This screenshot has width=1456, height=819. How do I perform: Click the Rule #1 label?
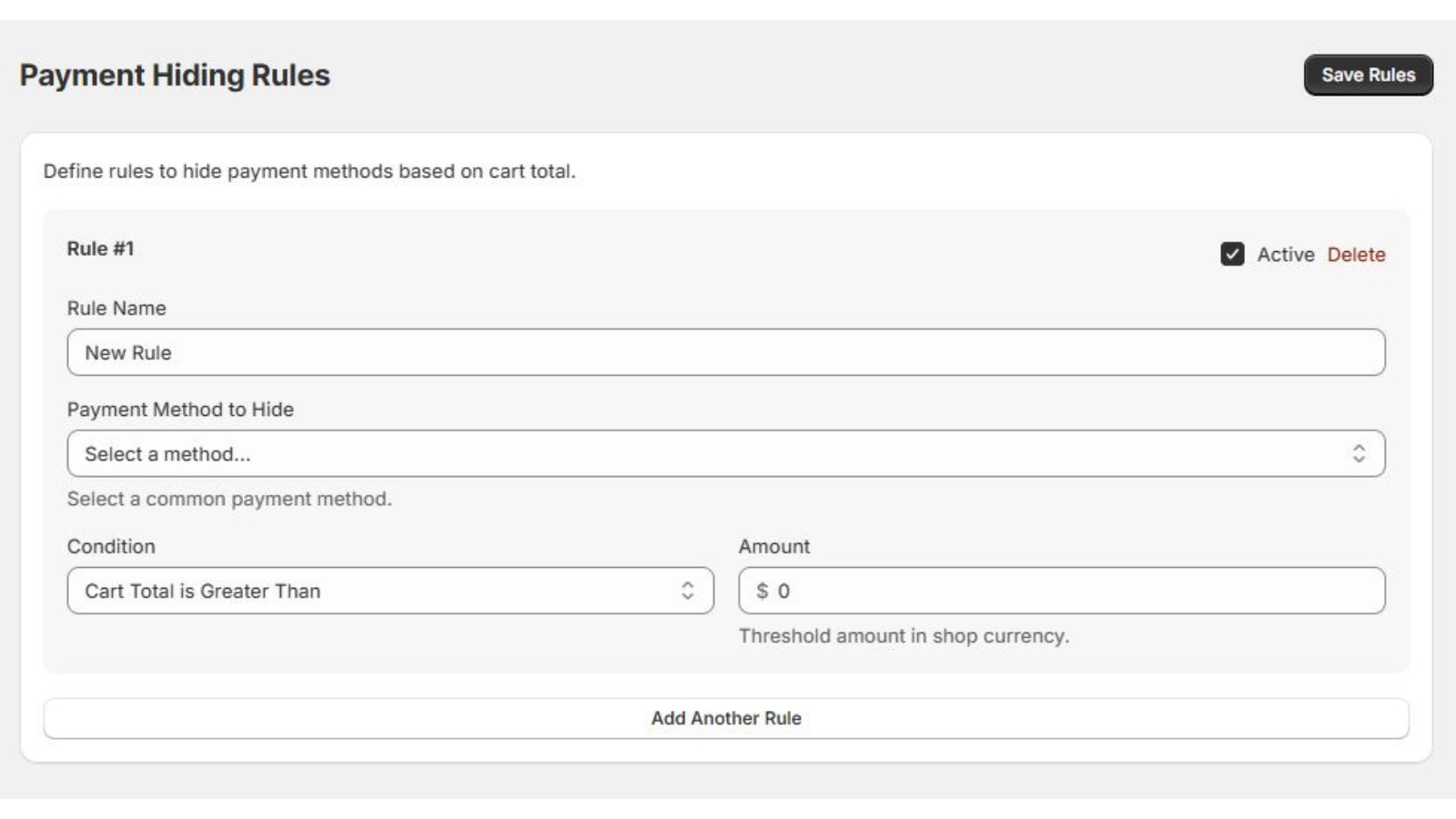100,249
